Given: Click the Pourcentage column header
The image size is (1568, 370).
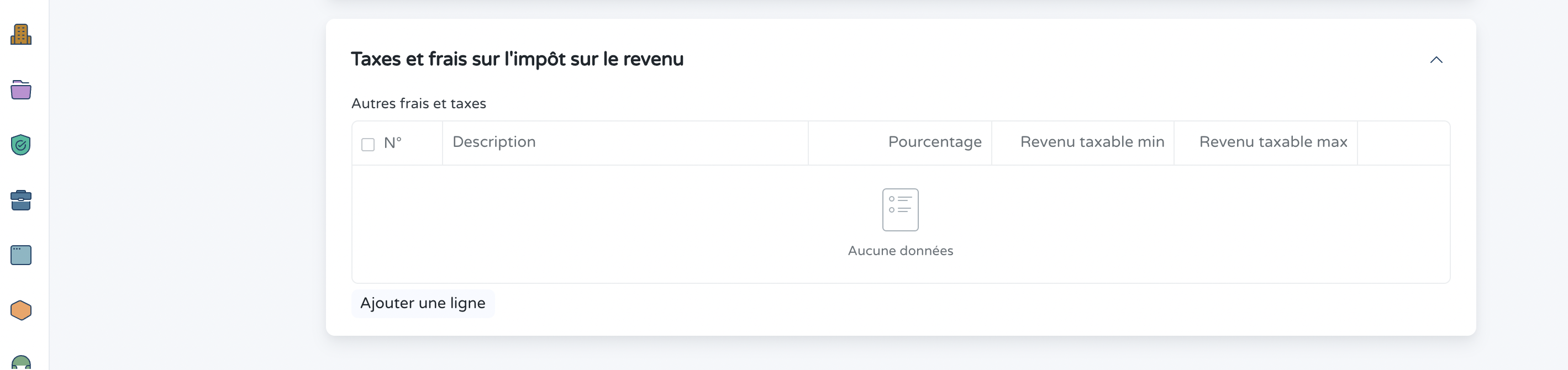Looking at the screenshot, I should (935, 142).
